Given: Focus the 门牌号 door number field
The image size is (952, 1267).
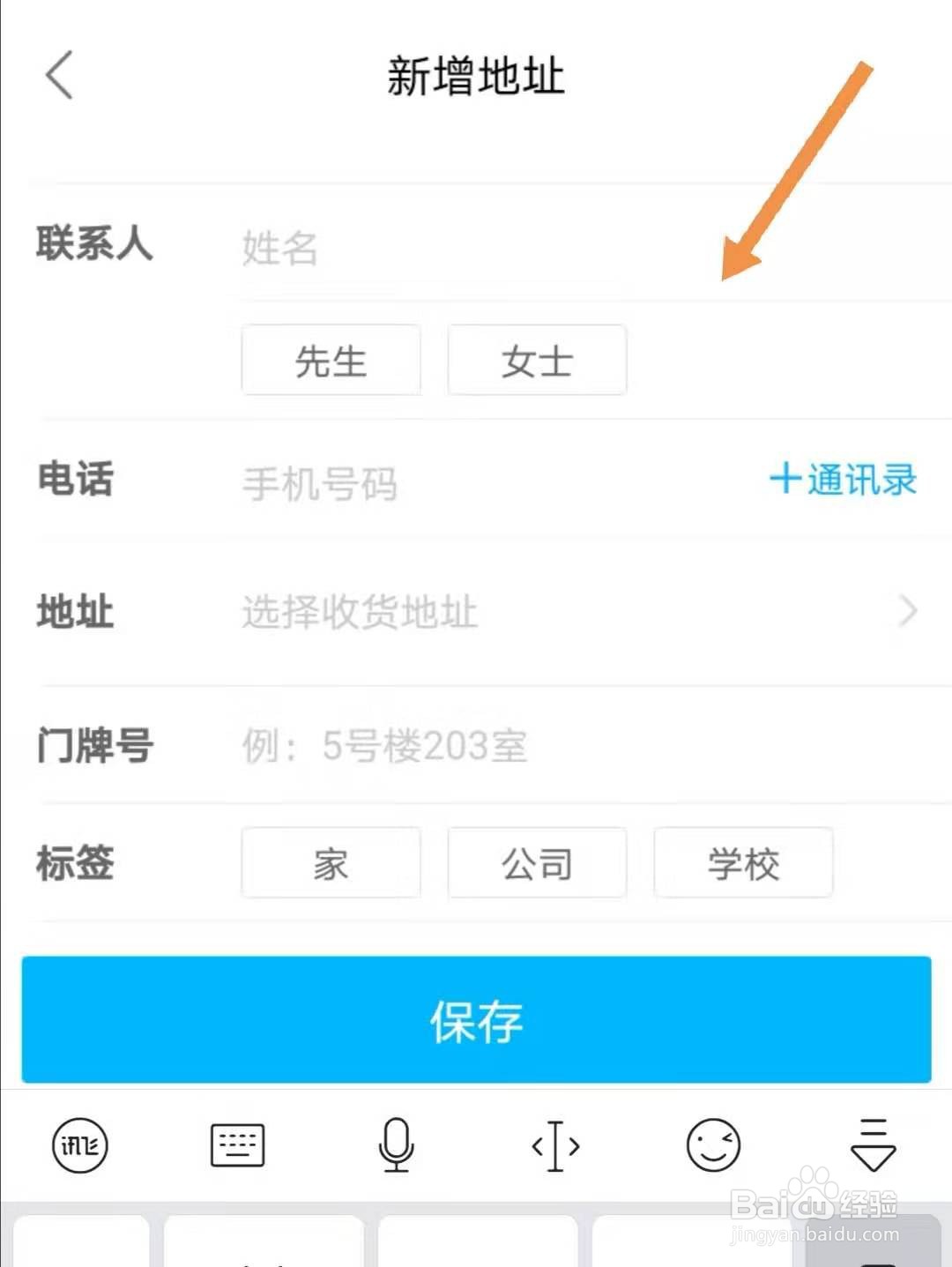Looking at the screenshot, I should [582, 746].
